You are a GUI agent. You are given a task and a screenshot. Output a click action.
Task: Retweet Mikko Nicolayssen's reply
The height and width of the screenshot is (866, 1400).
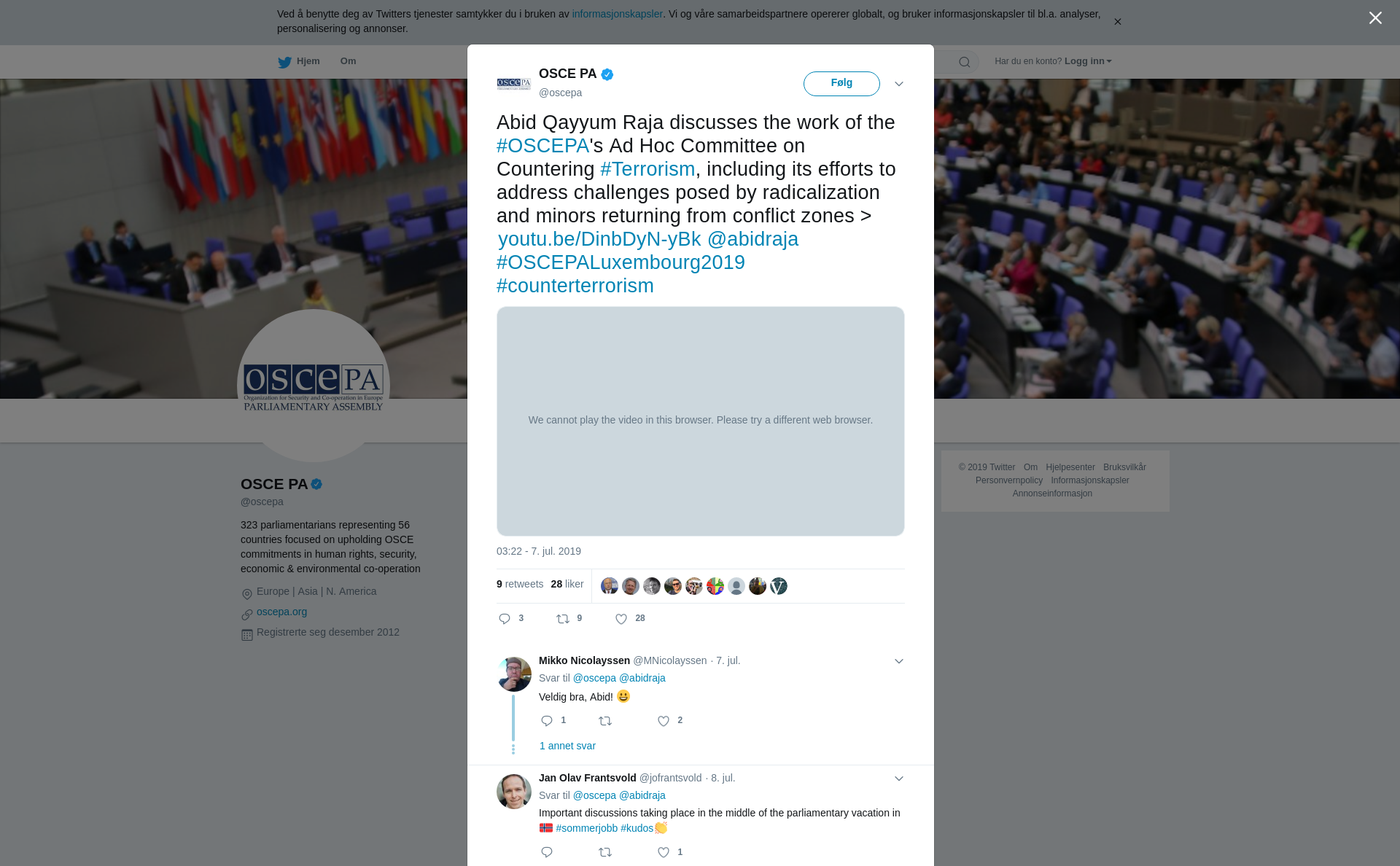click(x=605, y=721)
